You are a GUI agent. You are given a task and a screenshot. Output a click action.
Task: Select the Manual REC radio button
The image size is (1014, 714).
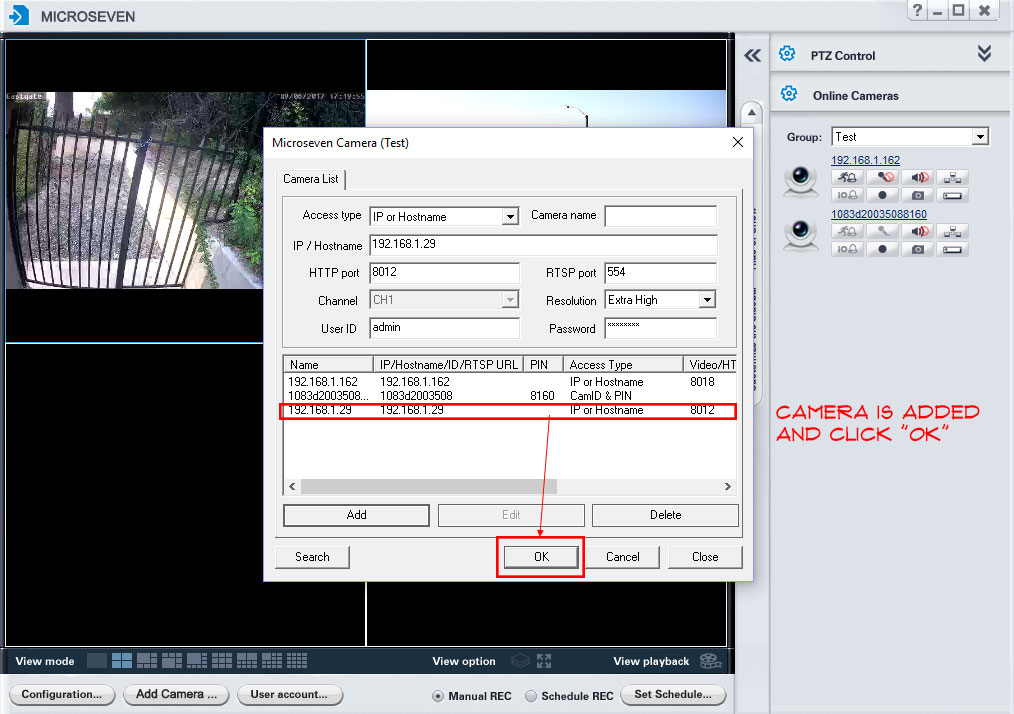[x=438, y=696]
